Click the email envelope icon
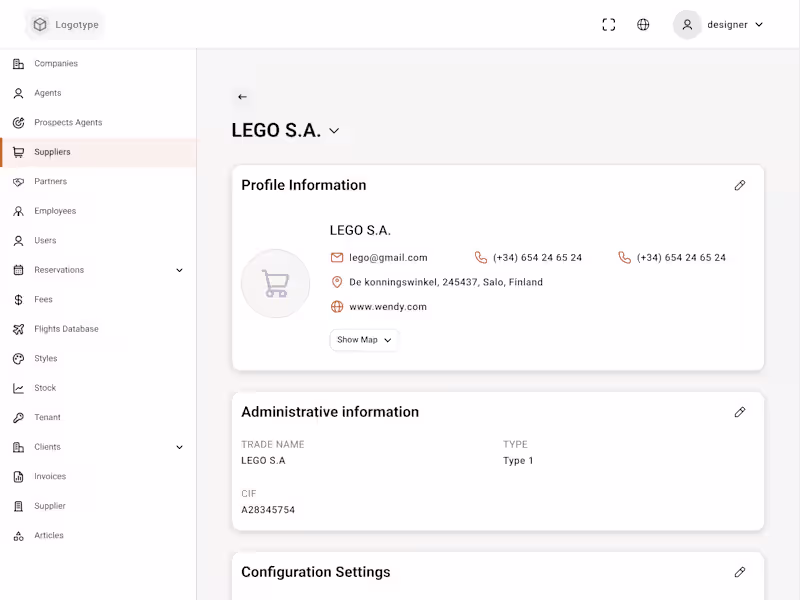This screenshot has width=800, height=600. click(x=337, y=258)
